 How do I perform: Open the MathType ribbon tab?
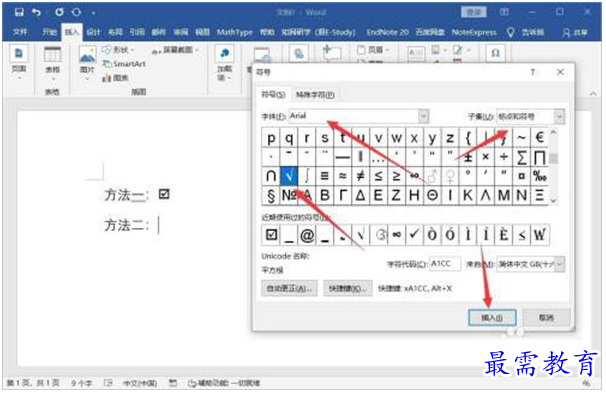pos(234,32)
